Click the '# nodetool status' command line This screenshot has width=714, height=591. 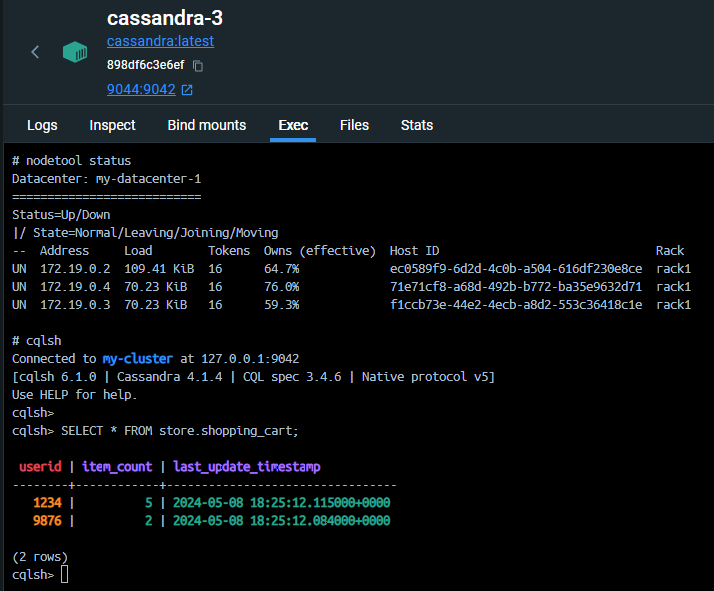coord(71,161)
